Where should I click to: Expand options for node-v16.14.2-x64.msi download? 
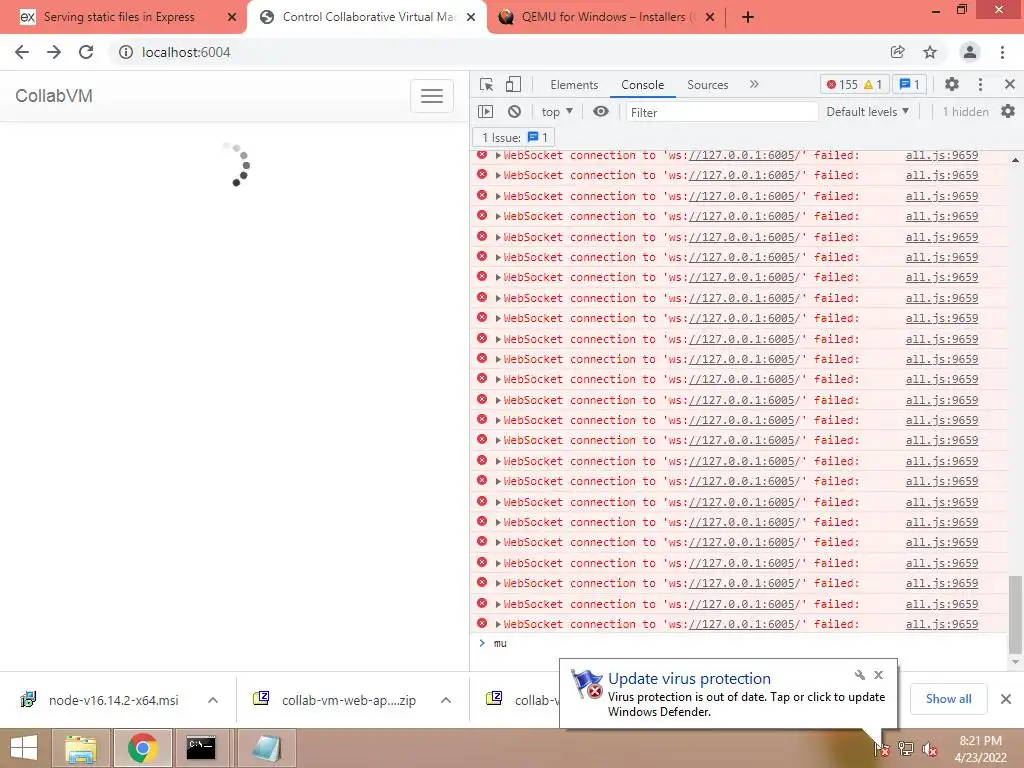[213, 700]
